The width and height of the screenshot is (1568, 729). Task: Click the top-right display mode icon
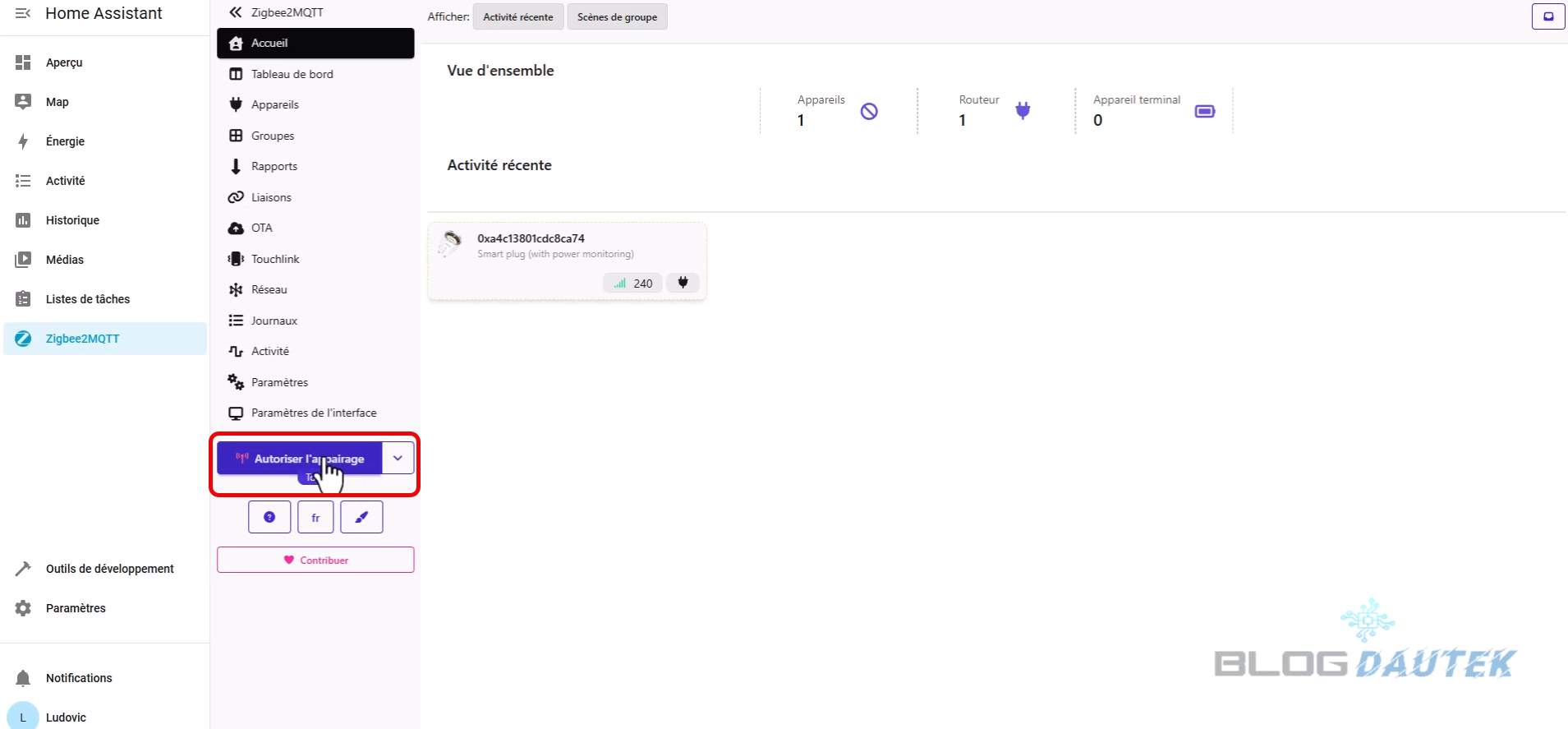[1547, 16]
